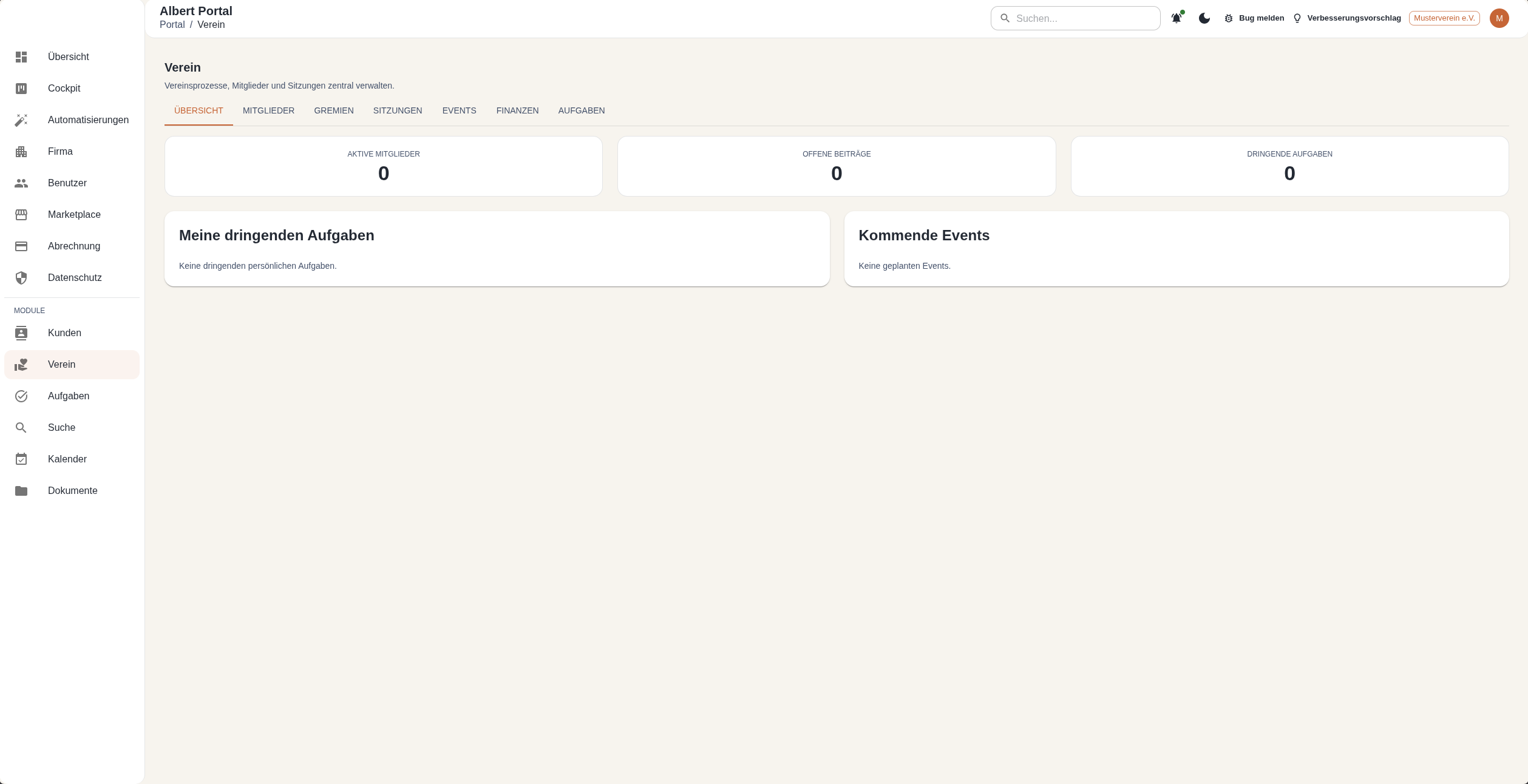
Task: Click the Kunden contacts icon
Action: (21, 333)
